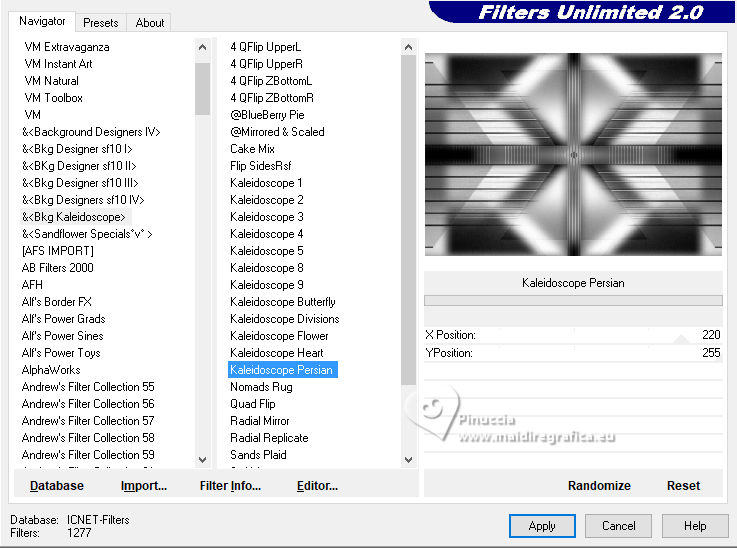Adjust the YPosition slider row
This screenshot has height=548, width=737.
pyautogui.click(x=573, y=352)
